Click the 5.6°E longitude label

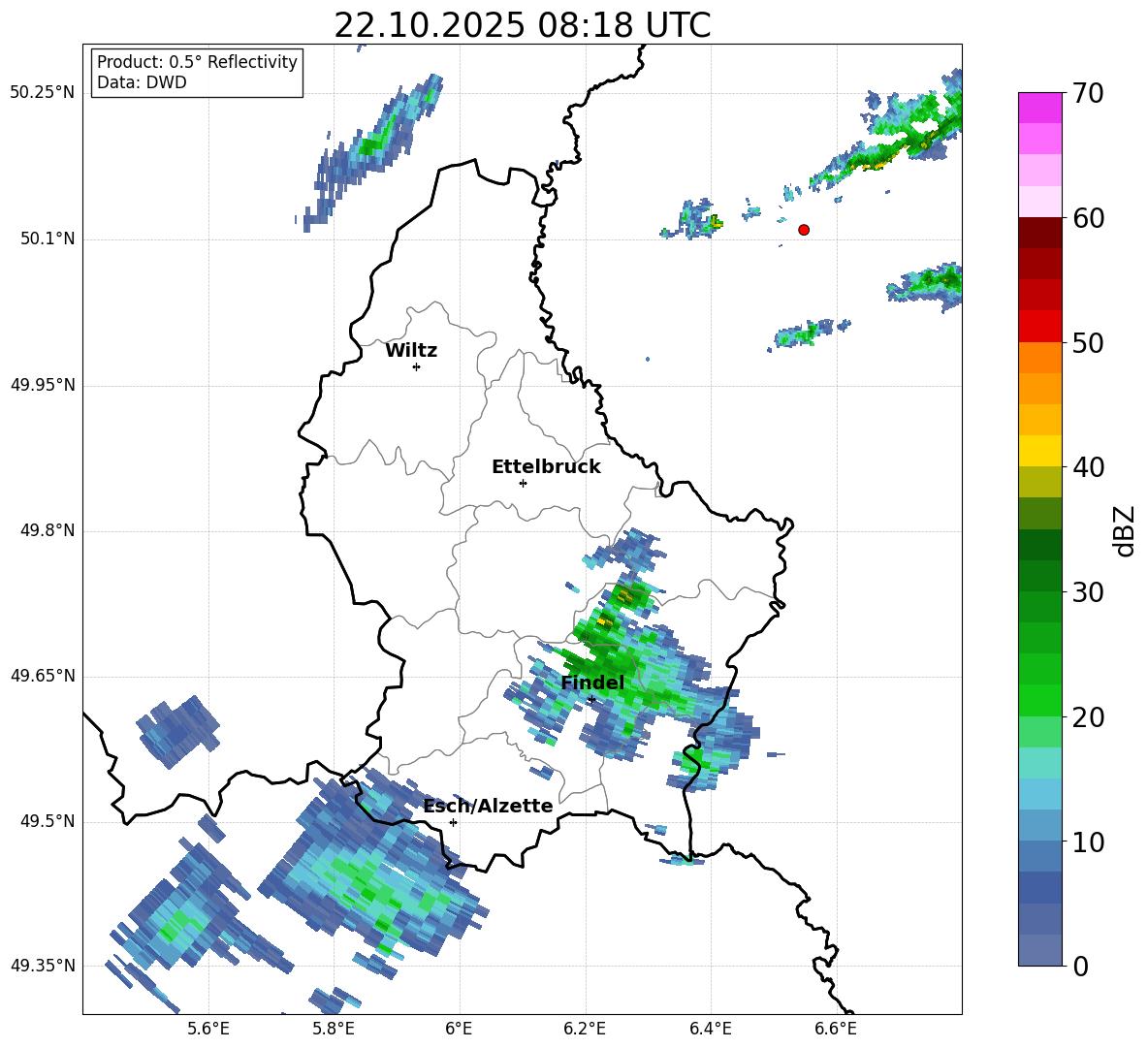pyautogui.click(x=208, y=1029)
